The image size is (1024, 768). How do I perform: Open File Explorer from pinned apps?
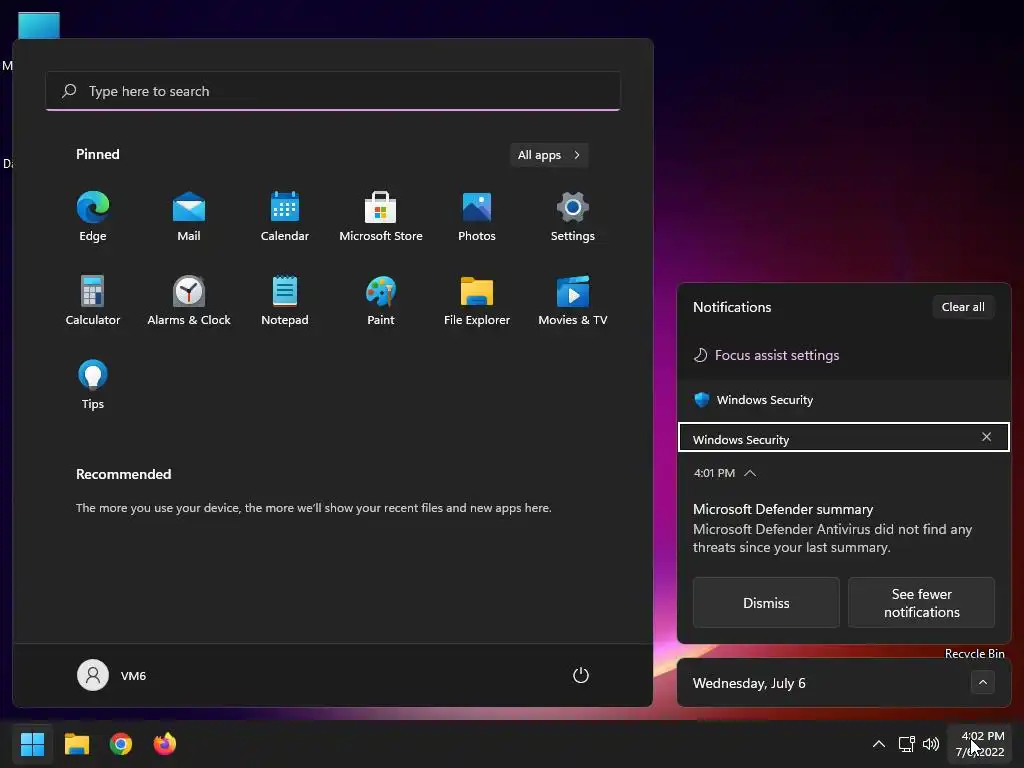tap(477, 301)
